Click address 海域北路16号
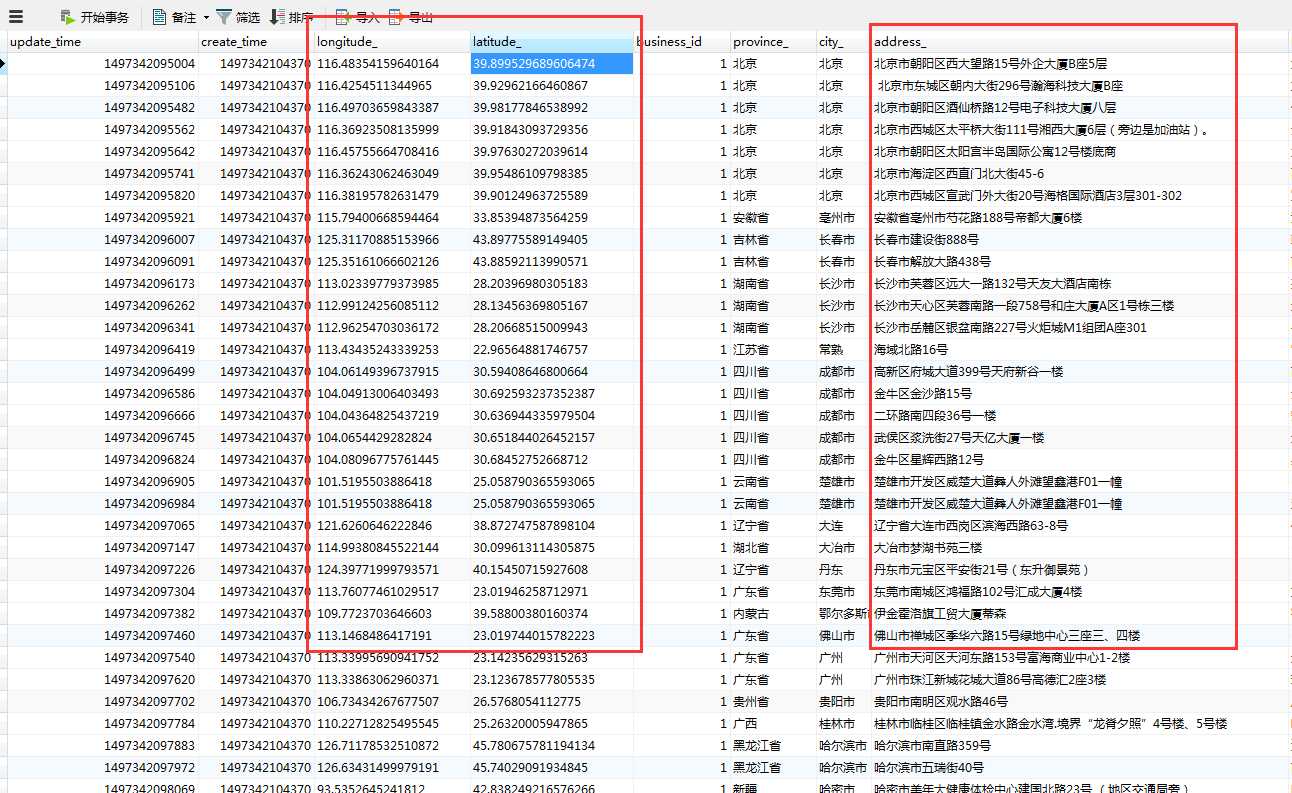Viewport: 1292px width, 793px height. (x=910, y=349)
